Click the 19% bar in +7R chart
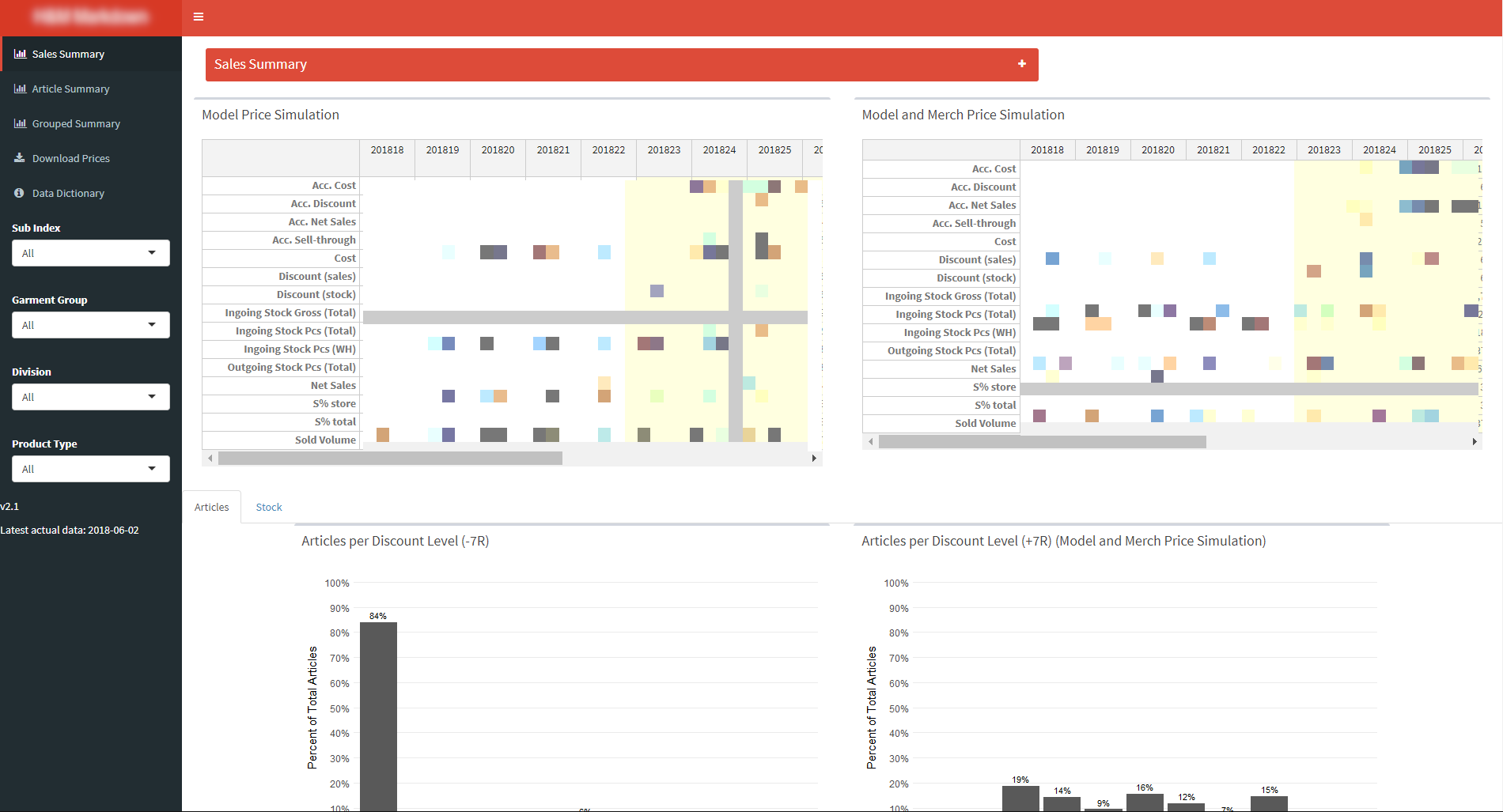This screenshot has width=1503, height=812. click(1020, 799)
